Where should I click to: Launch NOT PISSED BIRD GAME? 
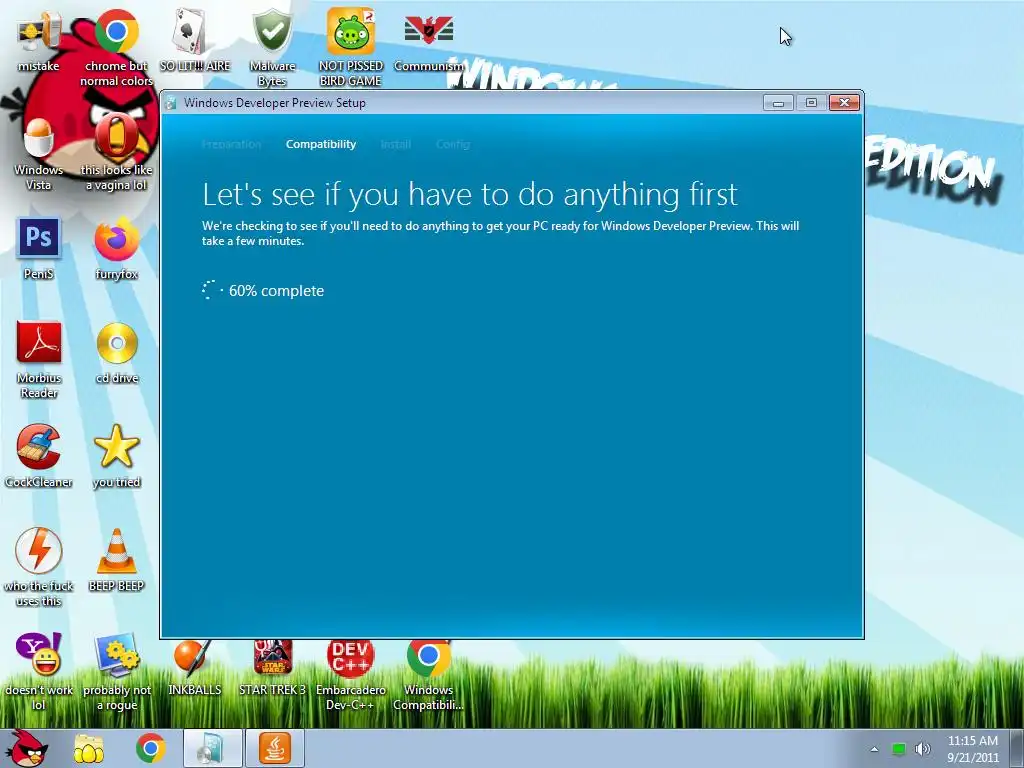pos(351,47)
